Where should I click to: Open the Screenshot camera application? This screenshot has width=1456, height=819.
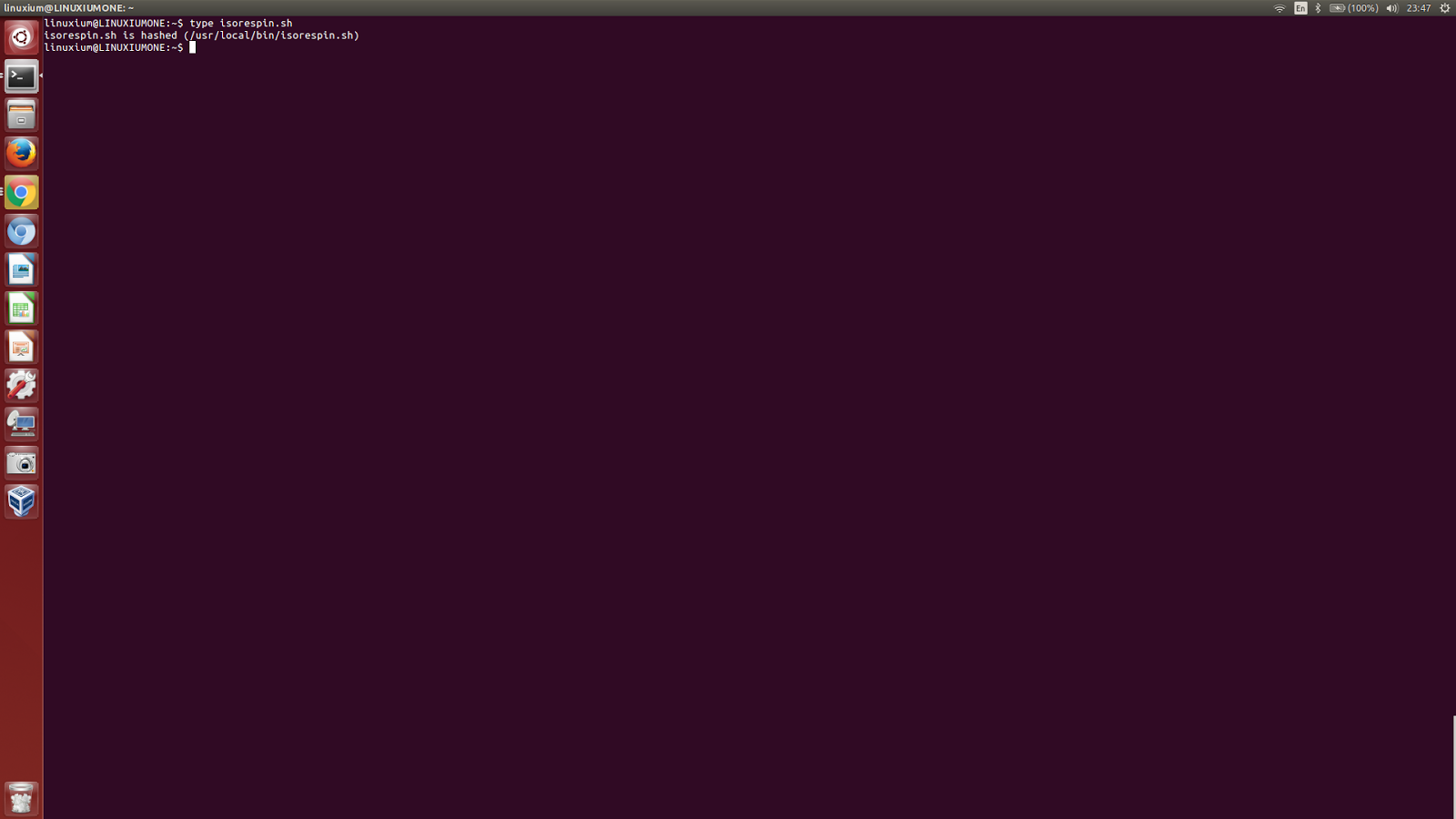click(x=21, y=463)
